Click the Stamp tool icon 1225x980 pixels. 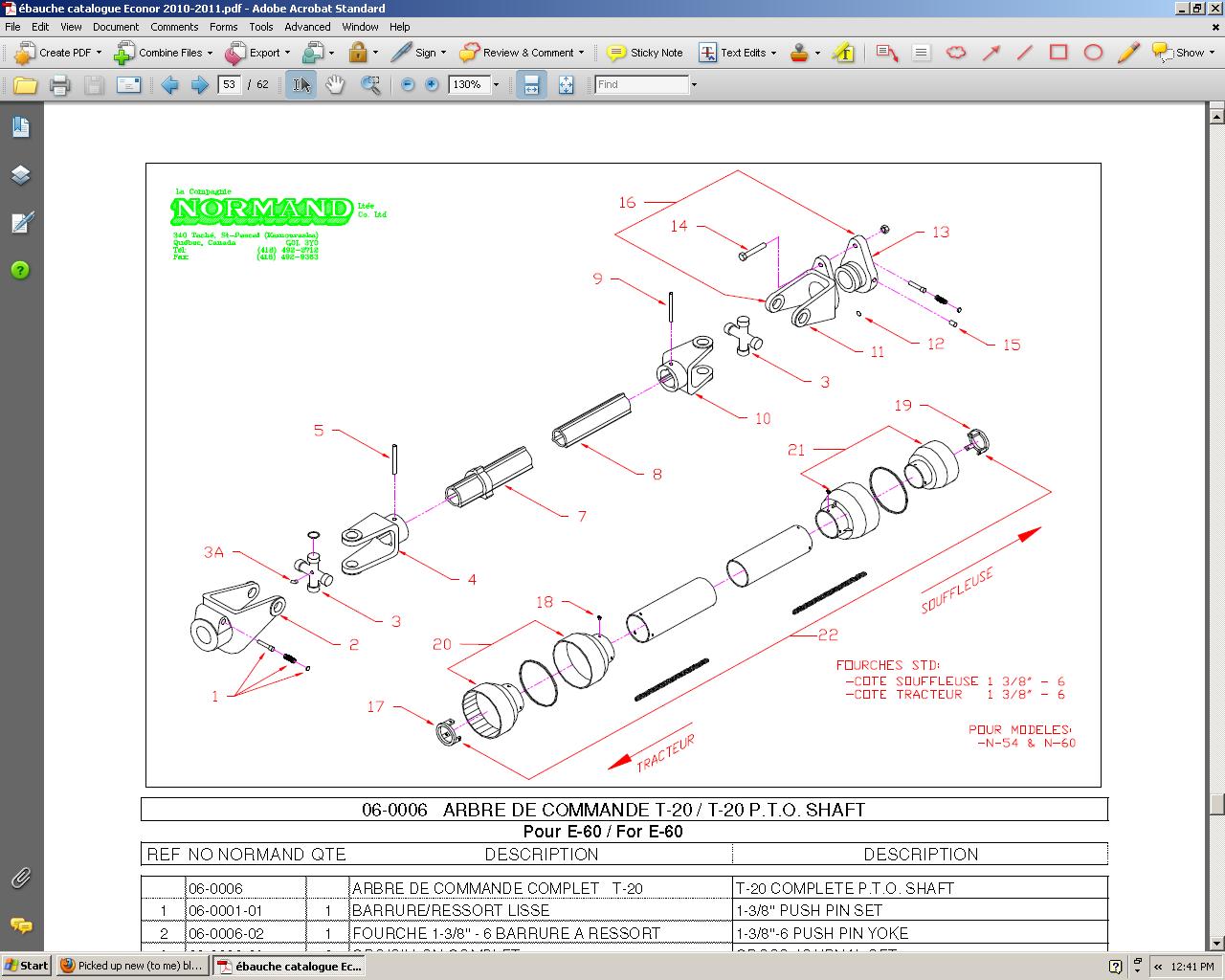point(800,53)
